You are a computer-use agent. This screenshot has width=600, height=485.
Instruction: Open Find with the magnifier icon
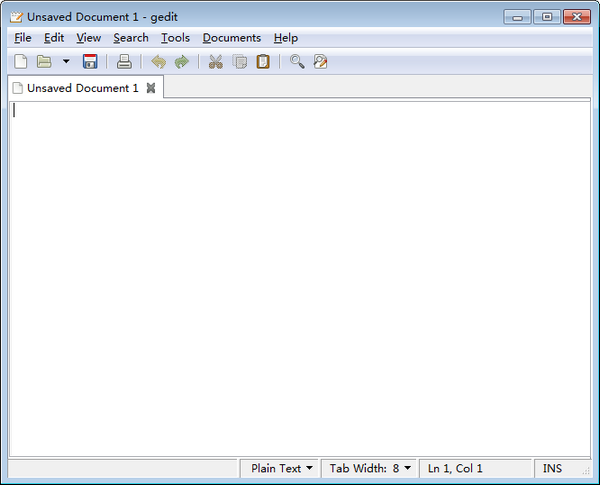(x=297, y=62)
